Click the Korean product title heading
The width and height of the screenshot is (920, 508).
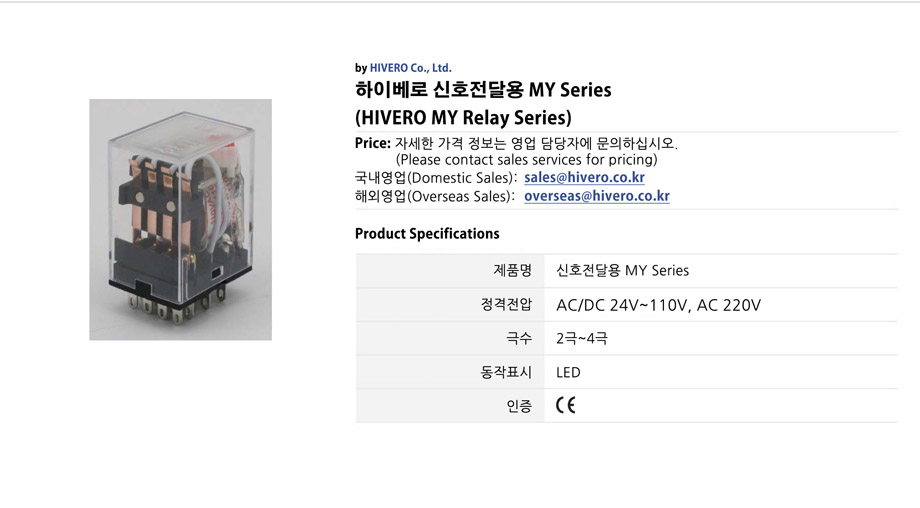click(483, 90)
